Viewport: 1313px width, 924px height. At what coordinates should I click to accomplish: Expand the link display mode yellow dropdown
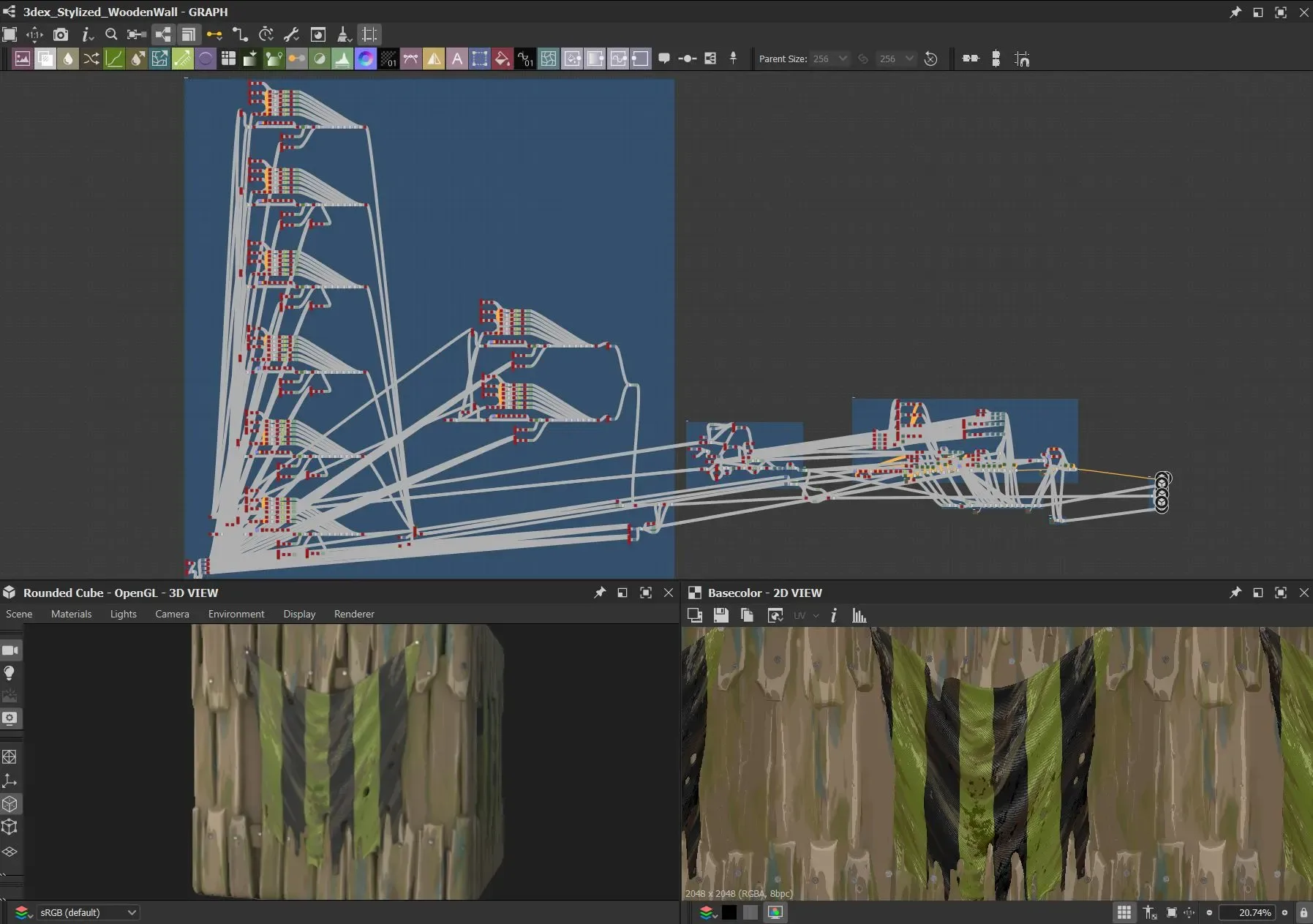point(214,34)
